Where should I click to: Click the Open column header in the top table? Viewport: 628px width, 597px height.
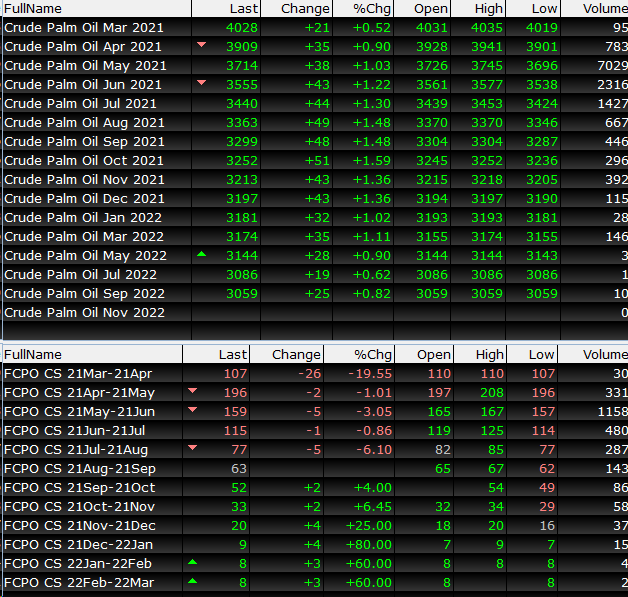422,8
